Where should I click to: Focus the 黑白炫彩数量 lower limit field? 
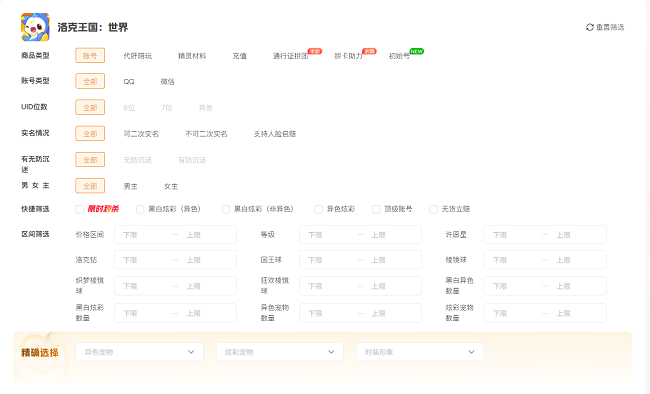(x=143, y=313)
